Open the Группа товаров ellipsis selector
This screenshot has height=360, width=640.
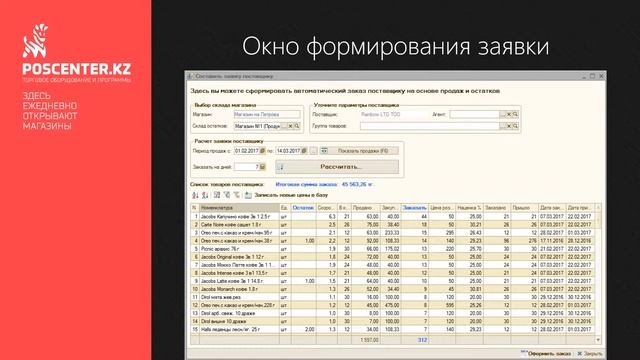point(503,126)
